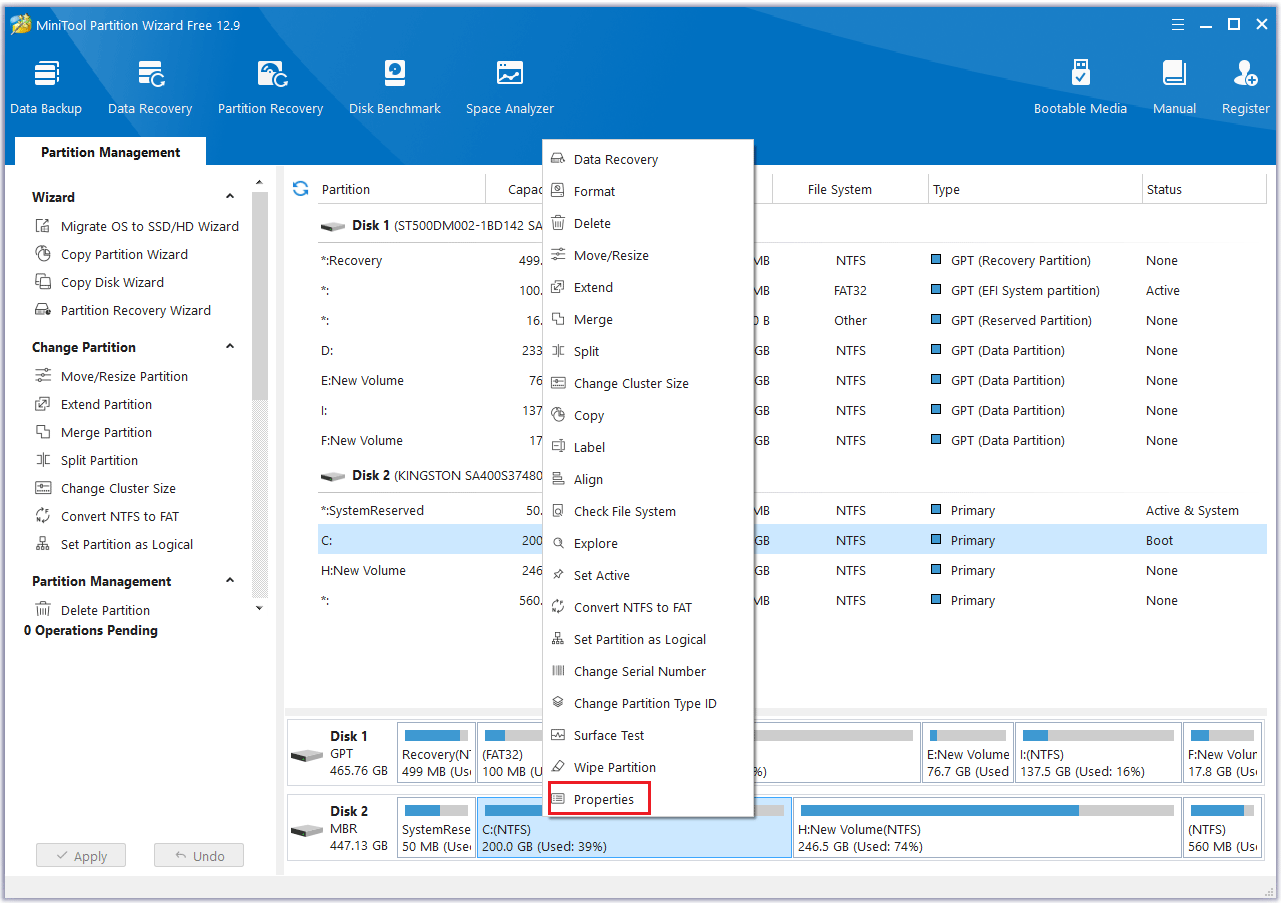Viewport: 1283px width, 903px height.
Task: Launch the Partition Recovery Wizard
Action: tap(123, 310)
